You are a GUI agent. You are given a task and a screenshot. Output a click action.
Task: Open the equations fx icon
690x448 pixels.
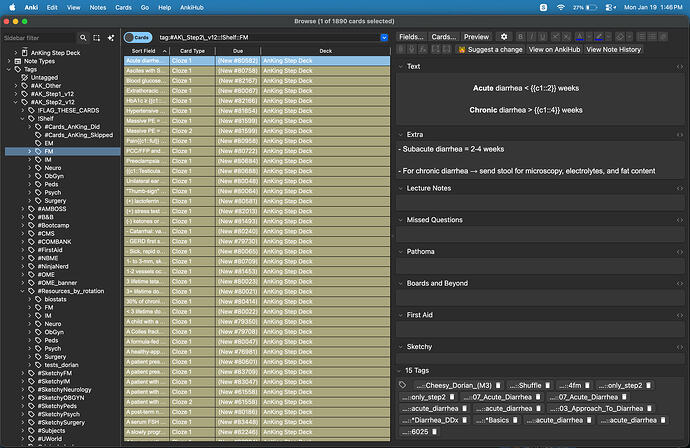pos(423,49)
